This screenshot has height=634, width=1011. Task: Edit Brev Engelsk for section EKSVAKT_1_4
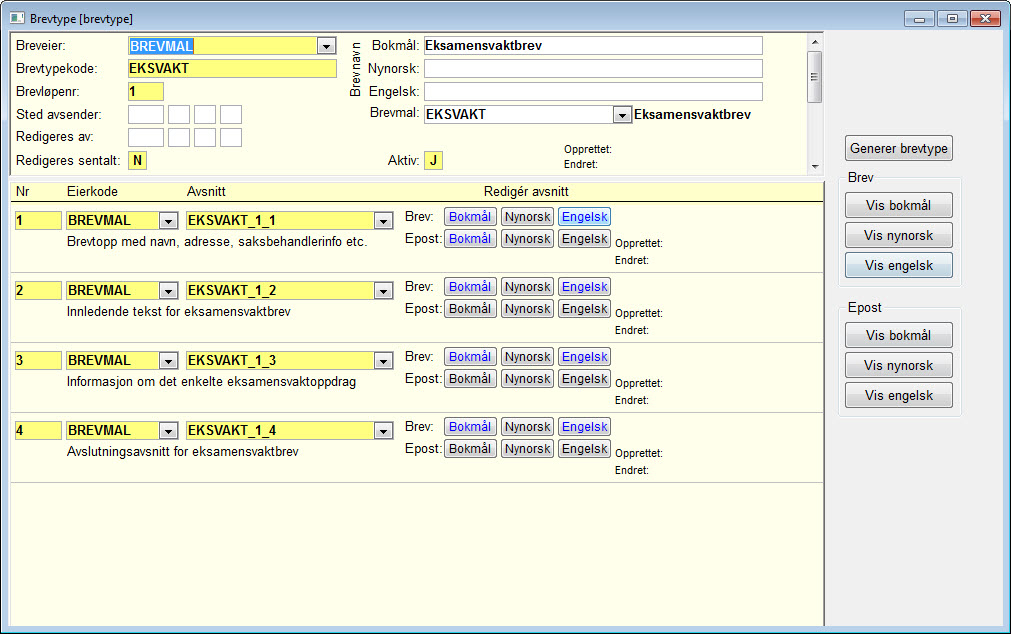585,427
